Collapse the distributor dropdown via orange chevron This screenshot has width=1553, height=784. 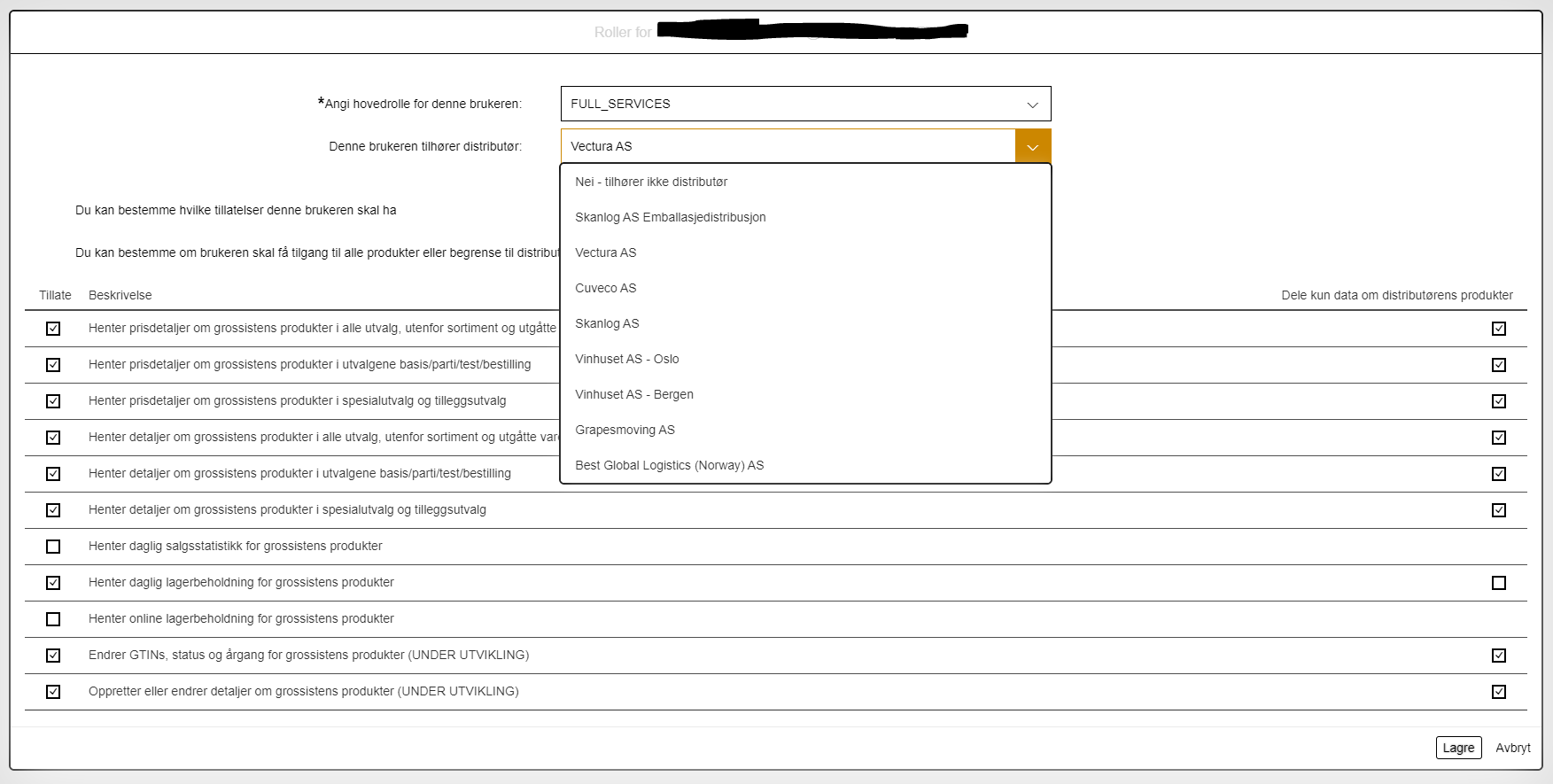(1032, 146)
